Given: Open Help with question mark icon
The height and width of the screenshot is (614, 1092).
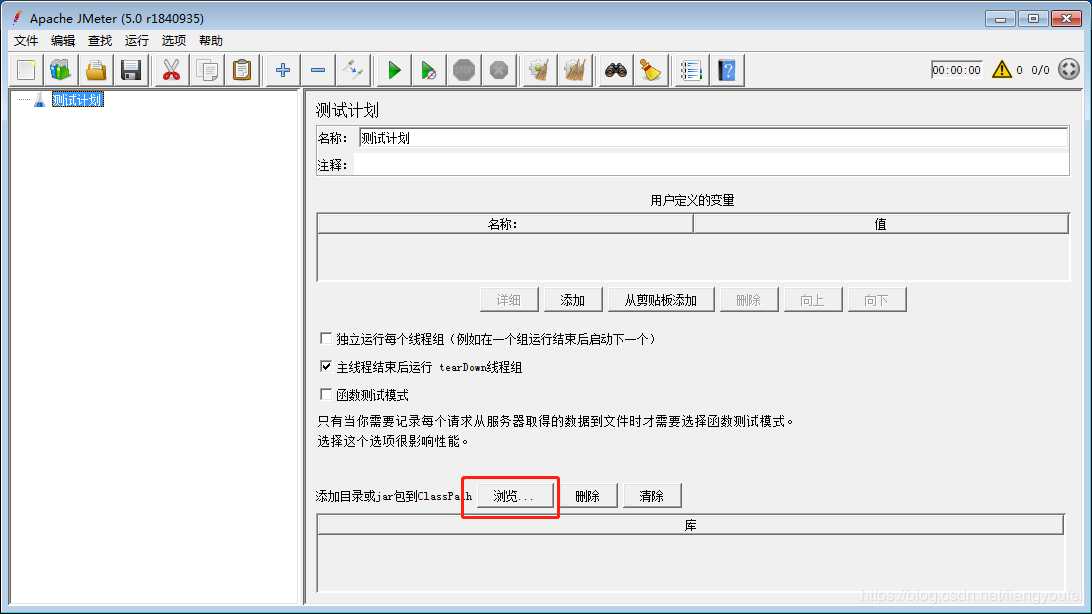Looking at the screenshot, I should click(x=726, y=70).
